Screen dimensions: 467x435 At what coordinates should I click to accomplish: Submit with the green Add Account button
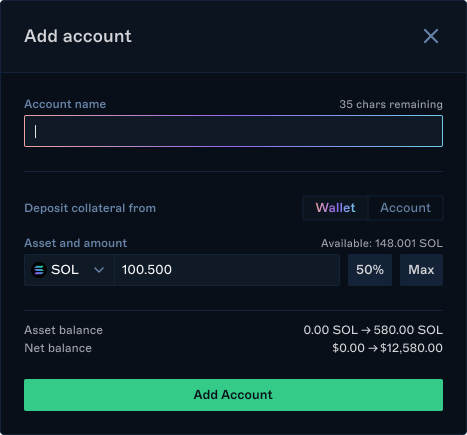[233, 395]
